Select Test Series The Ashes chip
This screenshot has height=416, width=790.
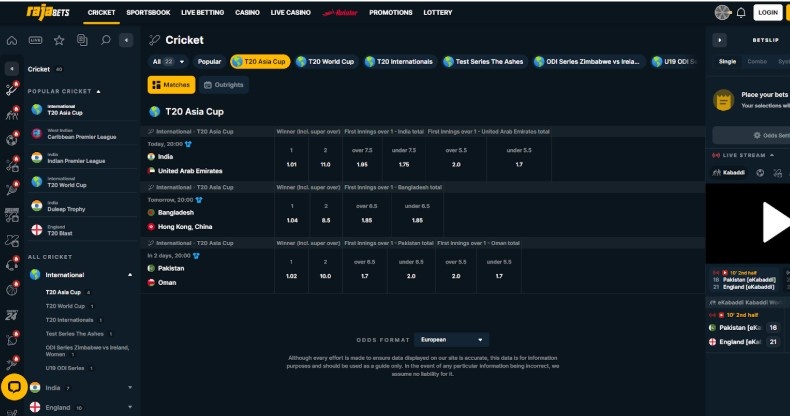tap(484, 61)
